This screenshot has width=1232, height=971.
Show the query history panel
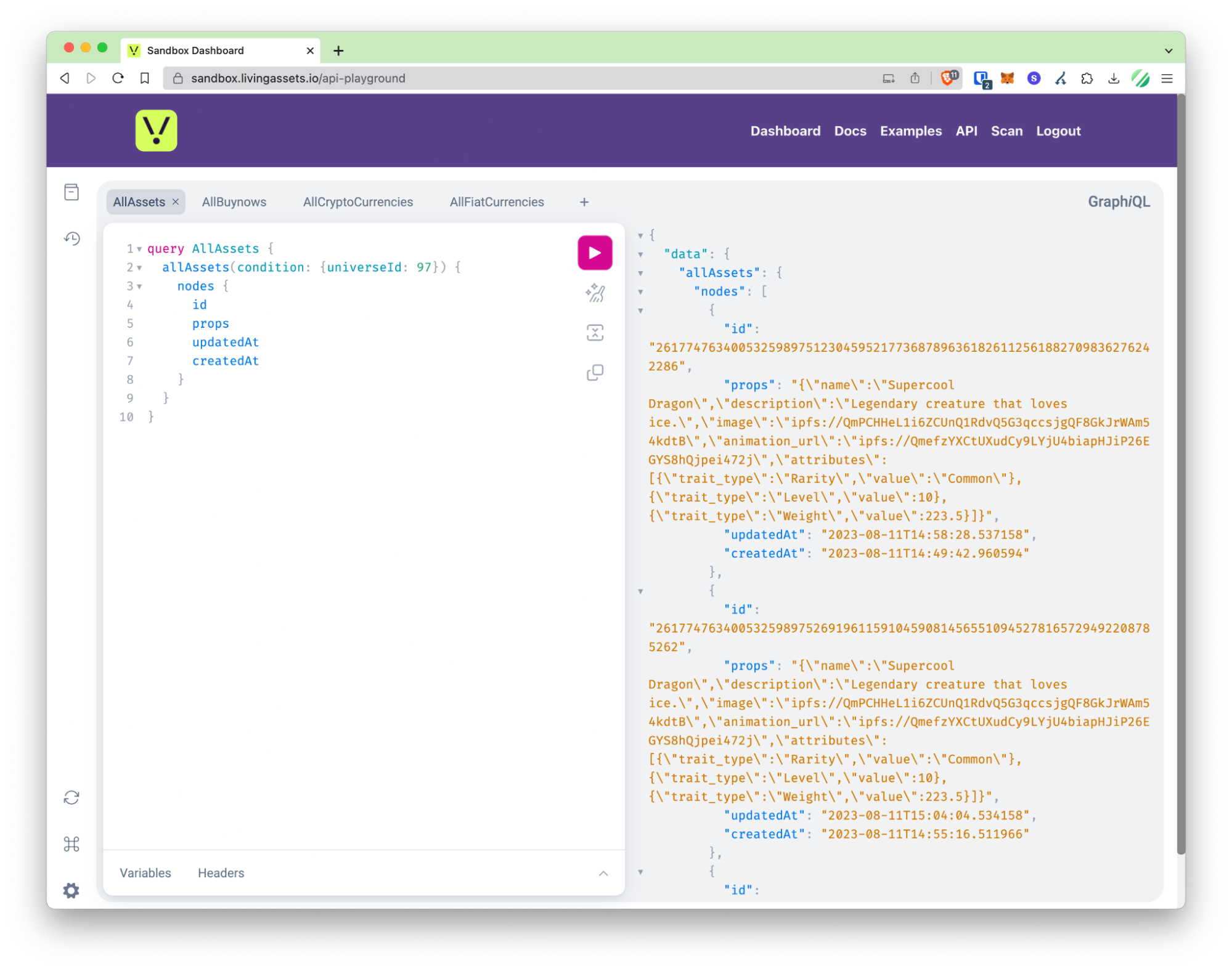click(71, 238)
